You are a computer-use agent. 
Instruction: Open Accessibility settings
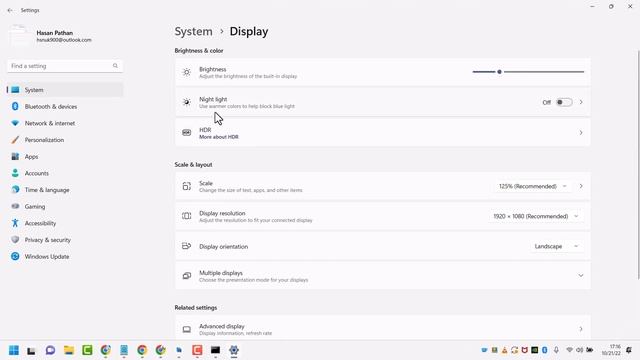click(65, 223)
